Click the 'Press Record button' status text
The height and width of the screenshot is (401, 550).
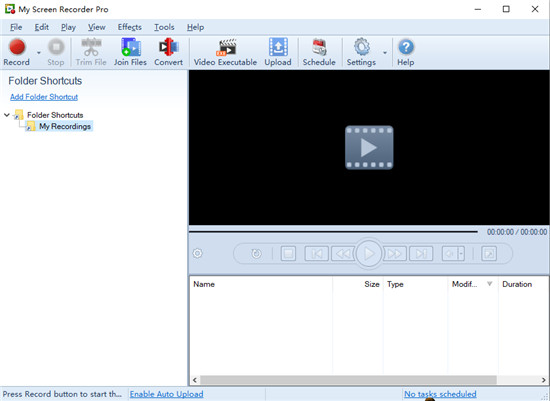62,394
